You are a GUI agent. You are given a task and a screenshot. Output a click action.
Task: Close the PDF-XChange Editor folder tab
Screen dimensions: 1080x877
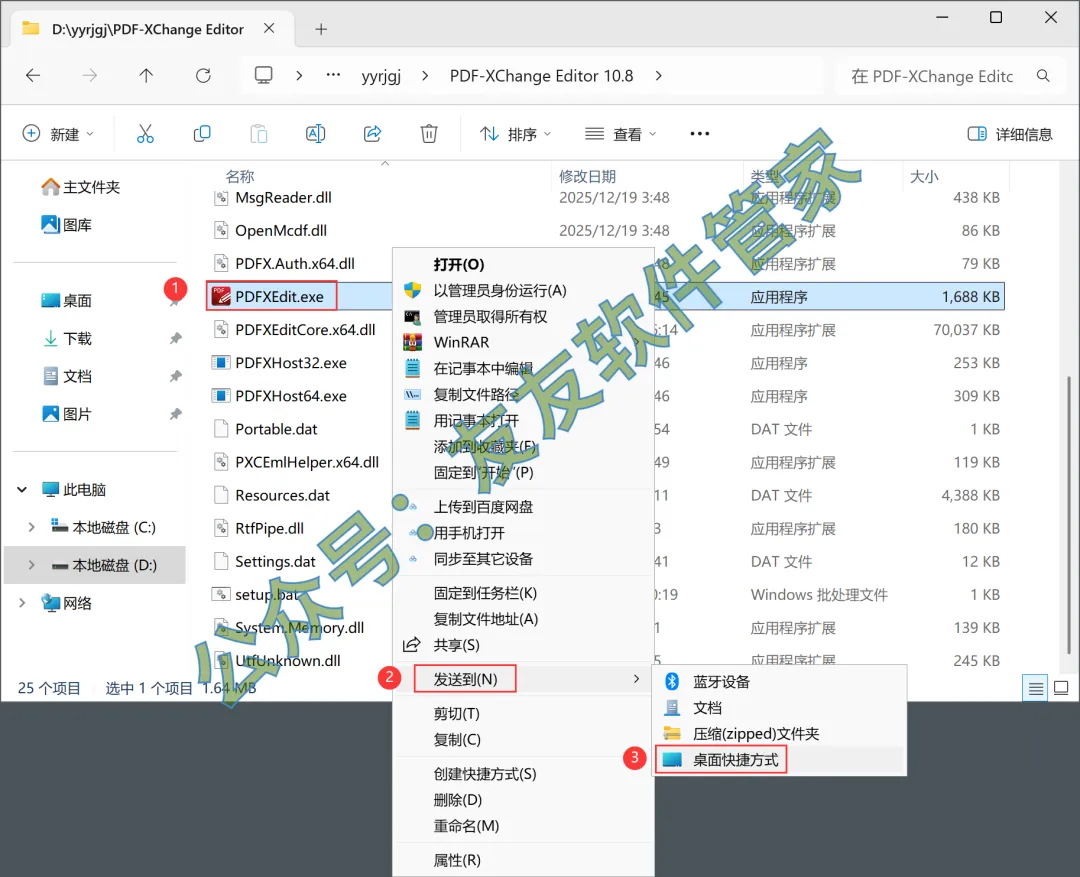point(269,28)
